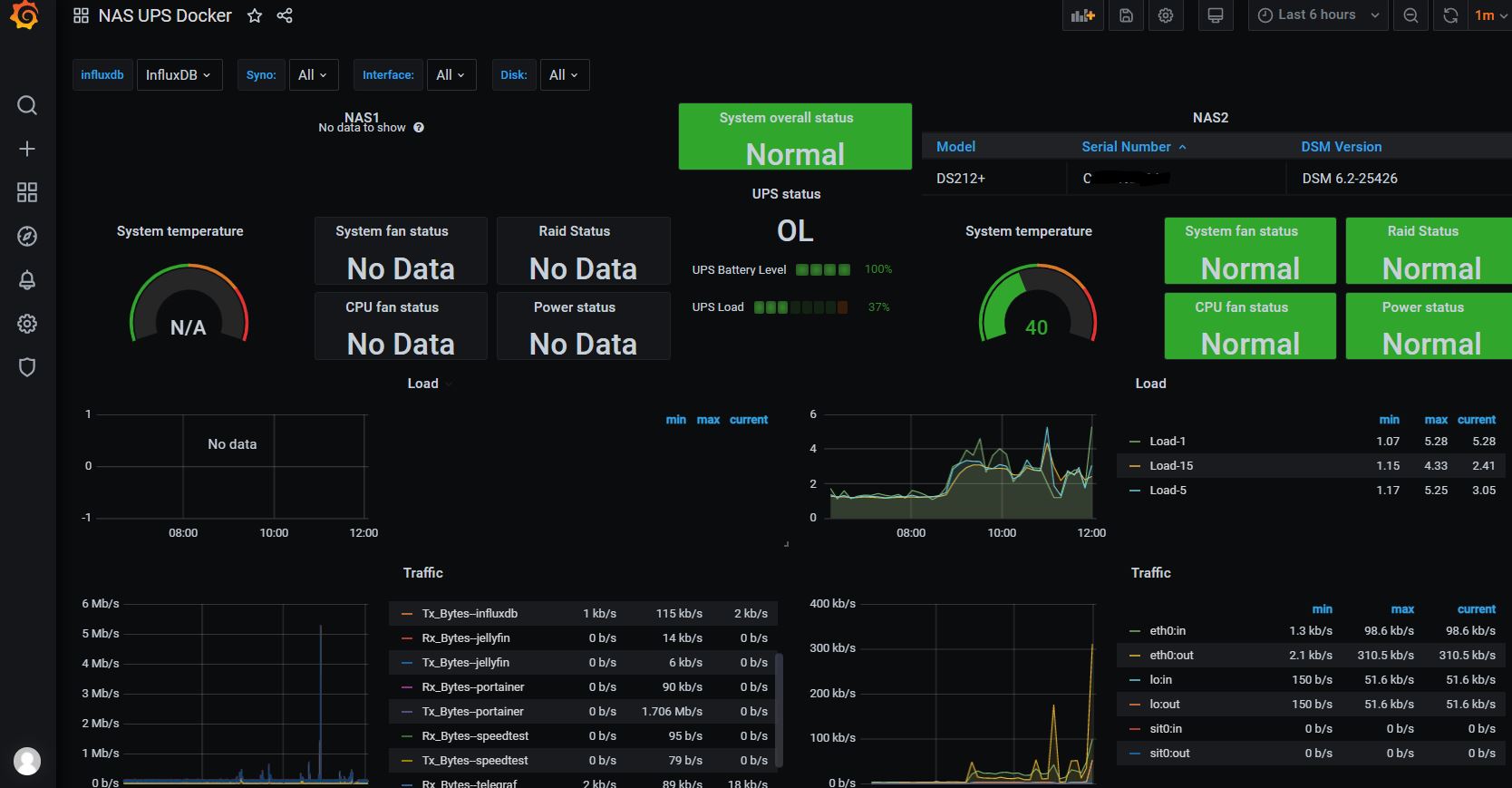The height and width of the screenshot is (788, 1512).
Task: Toggle Load-1 series in Load legend
Action: click(x=1168, y=442)
